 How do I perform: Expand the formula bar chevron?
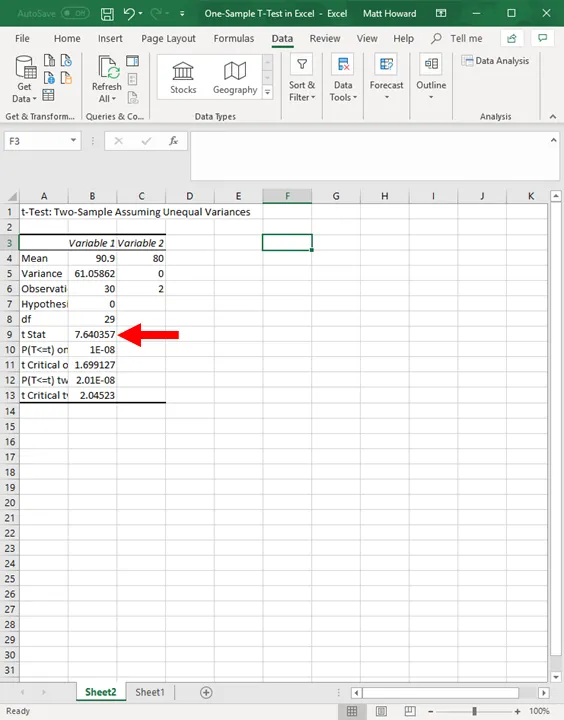coord(553,140)
